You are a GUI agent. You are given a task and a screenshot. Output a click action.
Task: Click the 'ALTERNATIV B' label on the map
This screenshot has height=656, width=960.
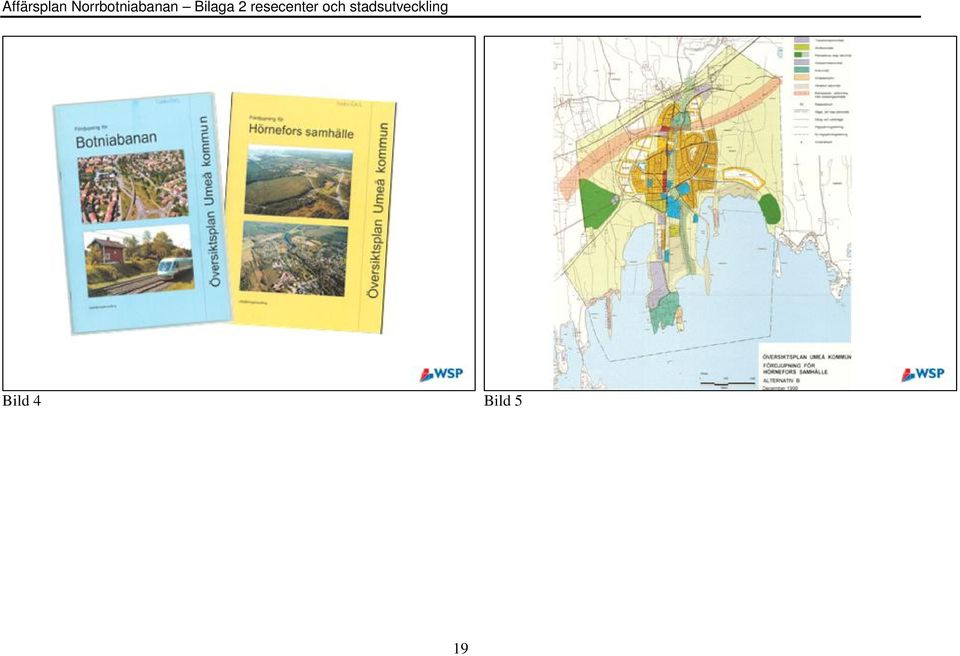(781, 380)
